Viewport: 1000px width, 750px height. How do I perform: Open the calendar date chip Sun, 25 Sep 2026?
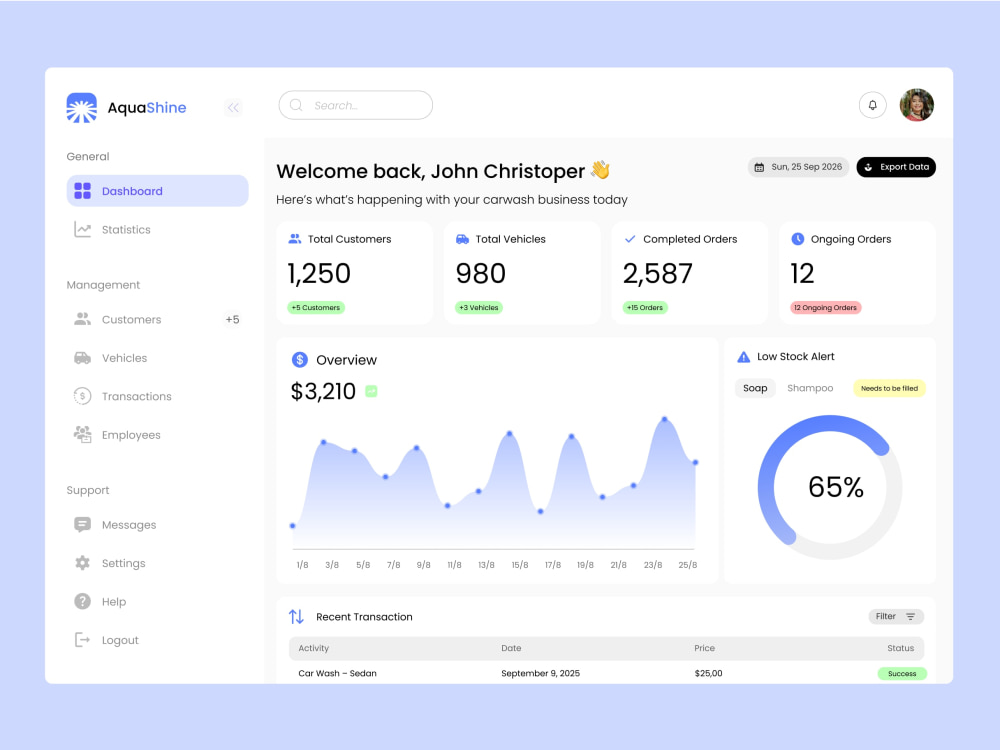(x=798, y=167)
